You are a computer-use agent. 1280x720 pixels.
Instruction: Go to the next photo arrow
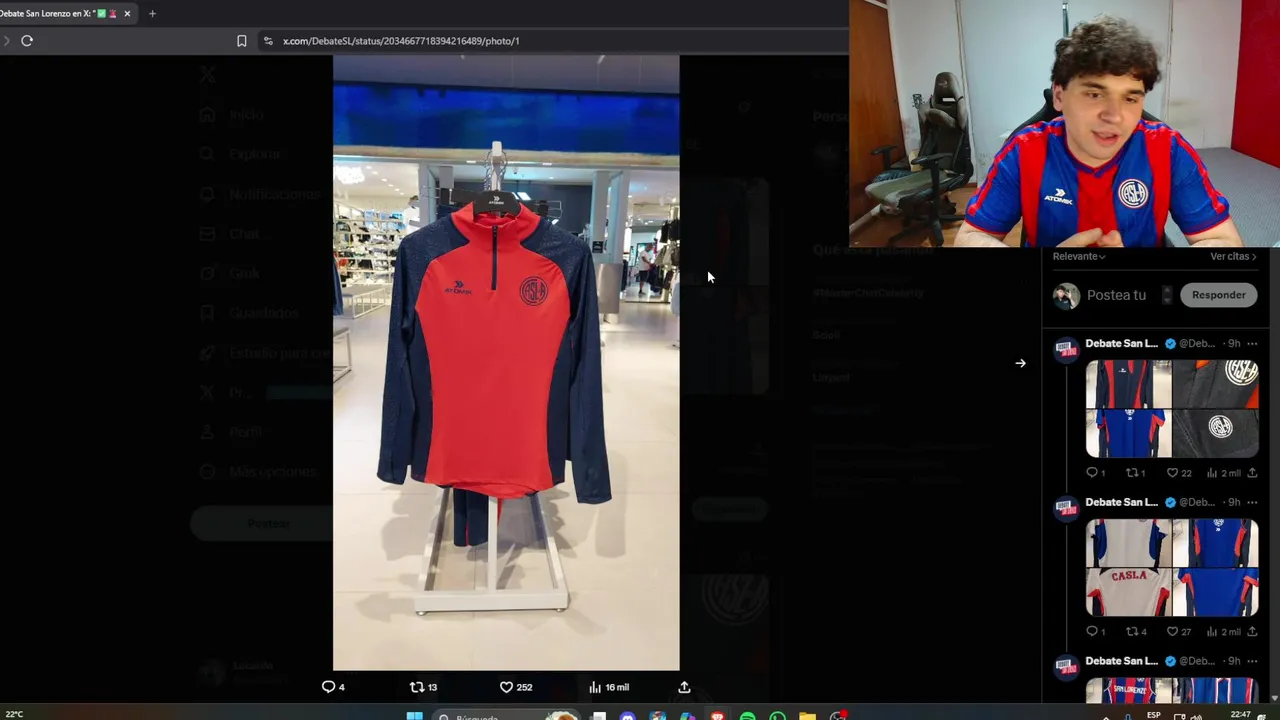pos(1020,363)
